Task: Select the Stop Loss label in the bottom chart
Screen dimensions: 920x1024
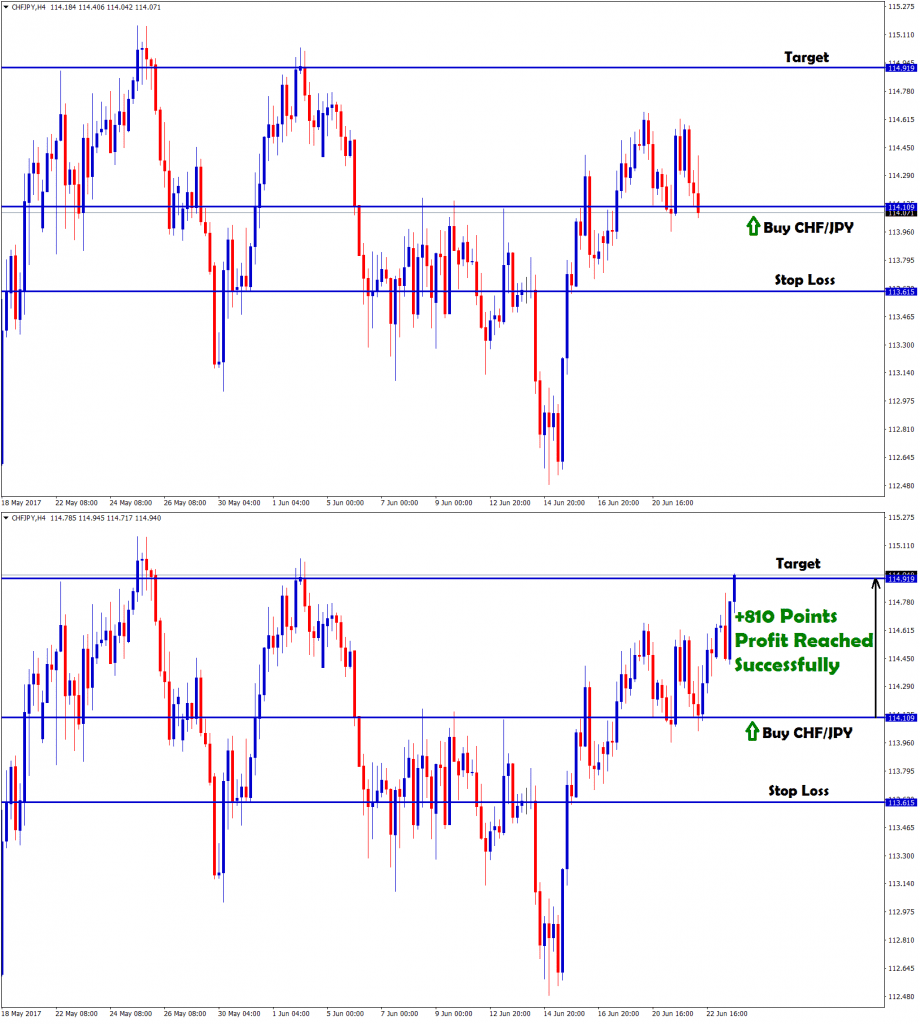Action: tap(798, 791)
